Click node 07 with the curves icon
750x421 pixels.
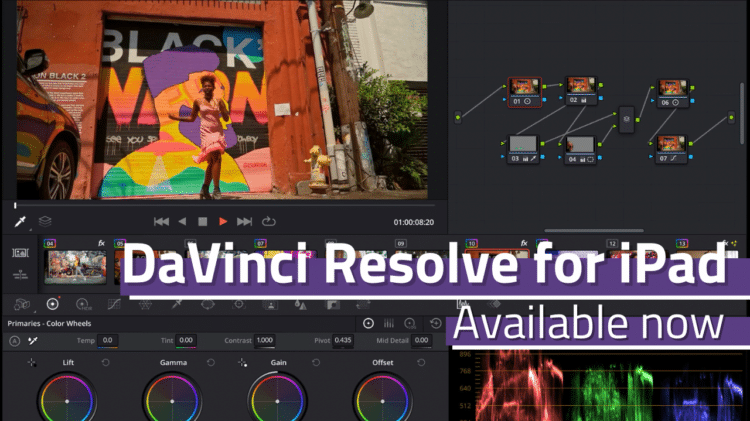pyautogui.click(x=671, y=148)
